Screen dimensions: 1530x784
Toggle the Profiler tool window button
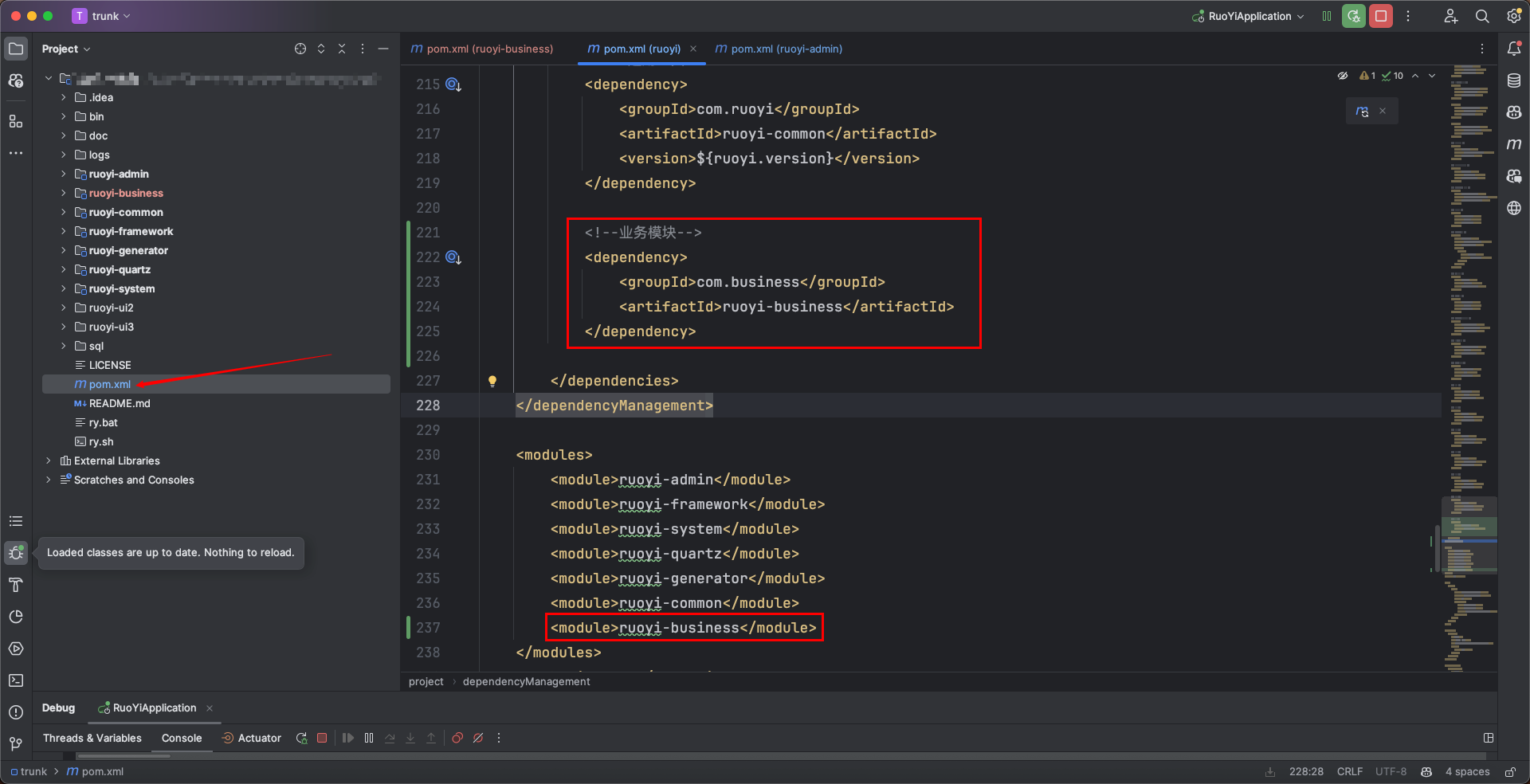16,617
